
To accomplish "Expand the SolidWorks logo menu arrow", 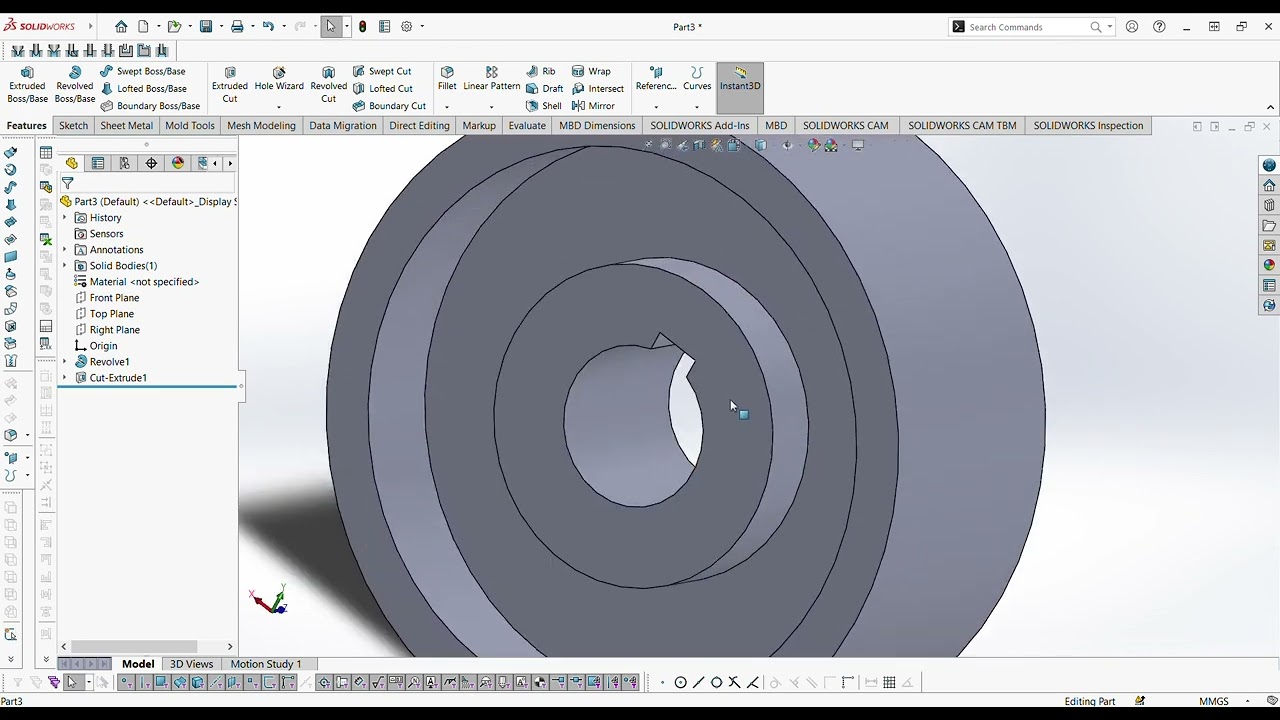I will click(91, 27).
